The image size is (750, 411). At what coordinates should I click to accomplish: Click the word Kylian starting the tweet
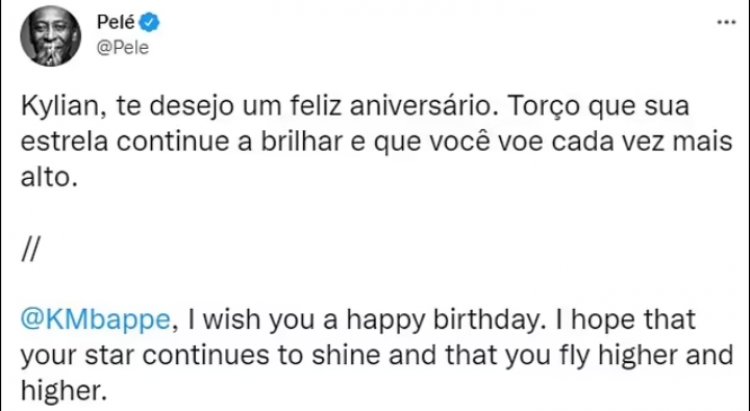pyautogui.click(x=50, y=106)
